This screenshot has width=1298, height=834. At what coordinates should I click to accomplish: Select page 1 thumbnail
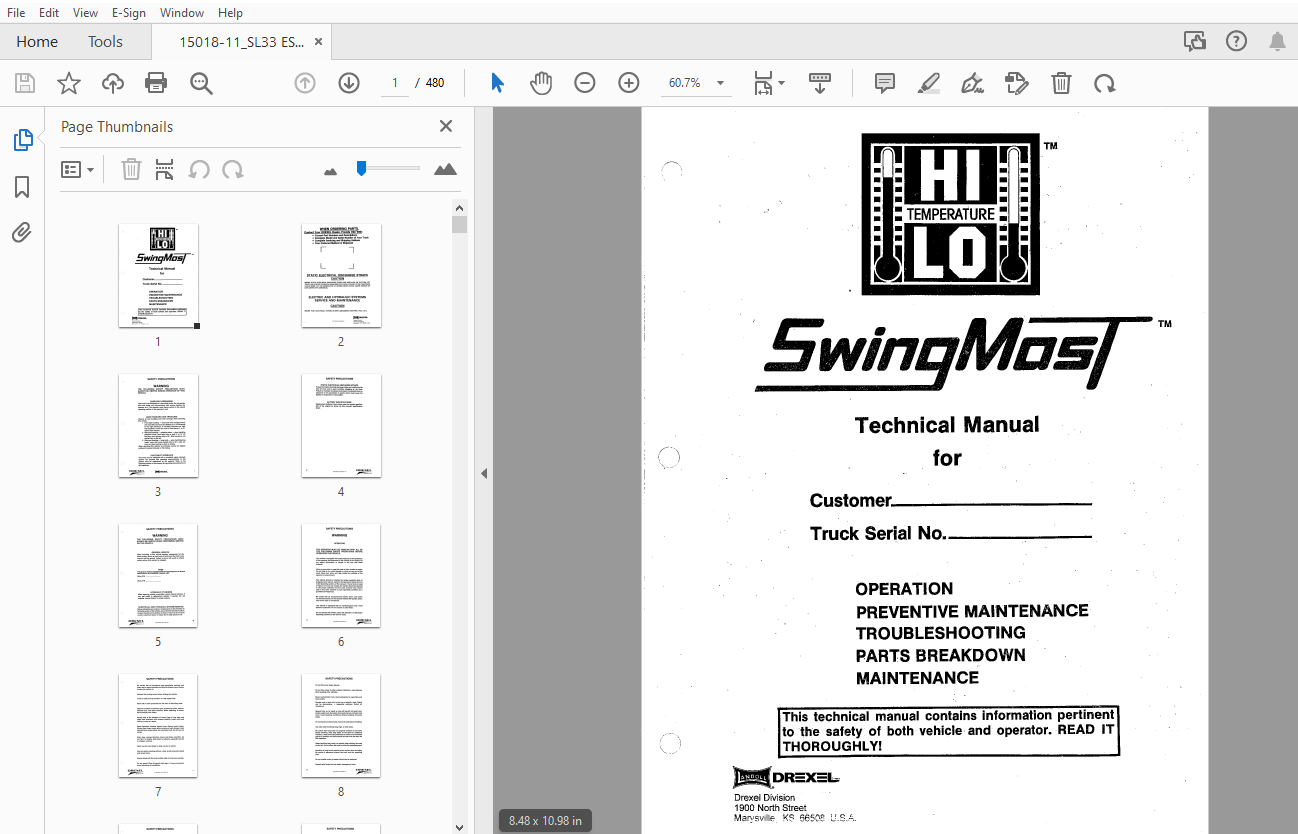pos(158,275)
